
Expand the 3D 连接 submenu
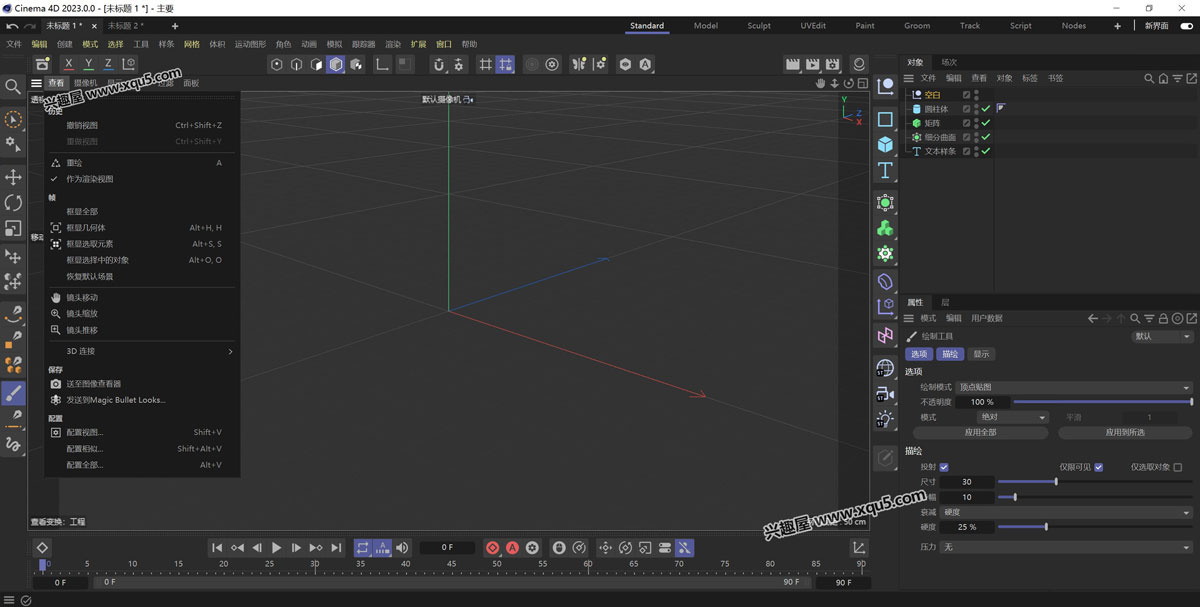coord(140,351)
